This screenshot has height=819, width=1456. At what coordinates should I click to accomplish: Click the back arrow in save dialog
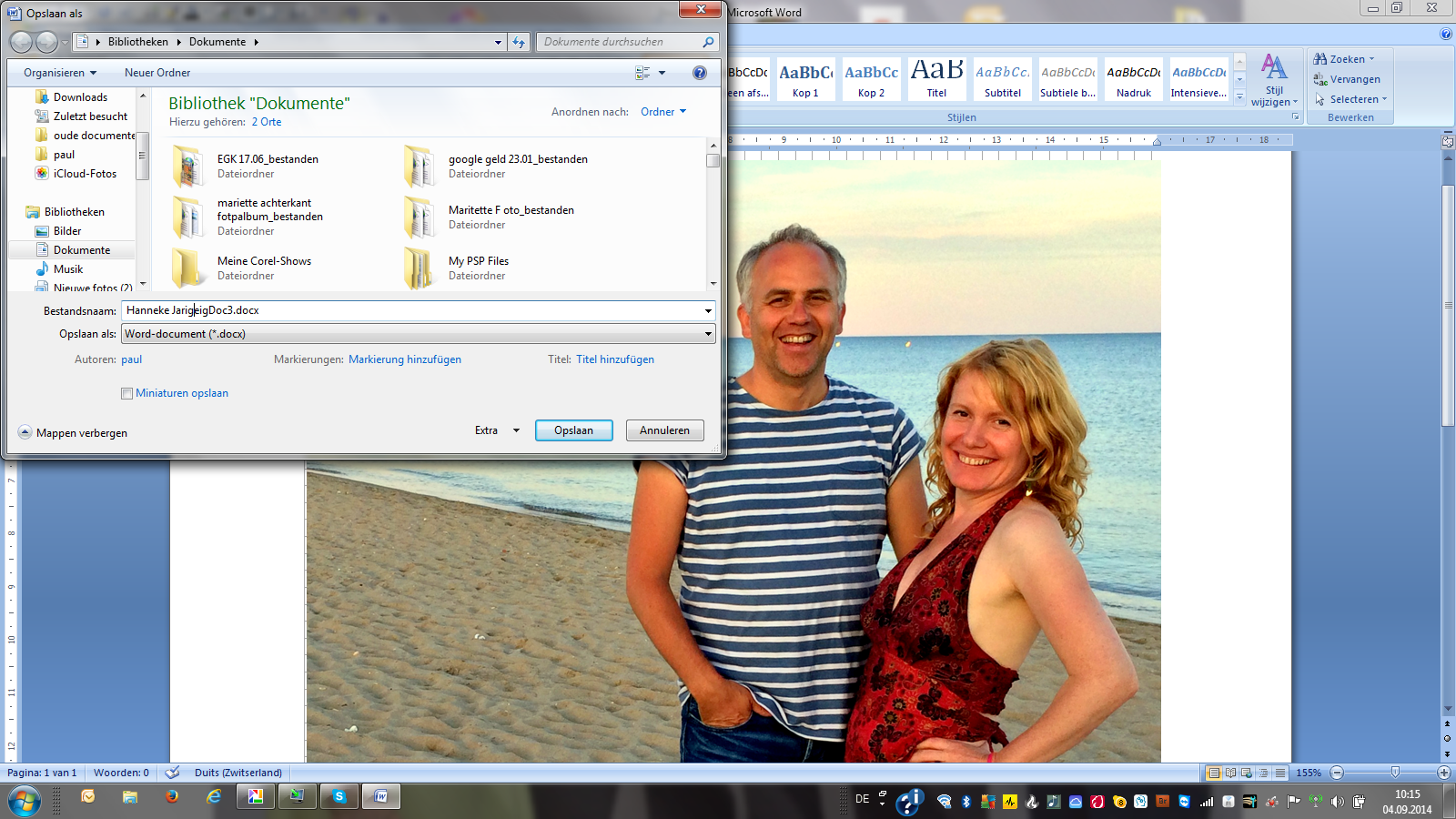coord(21,42)
